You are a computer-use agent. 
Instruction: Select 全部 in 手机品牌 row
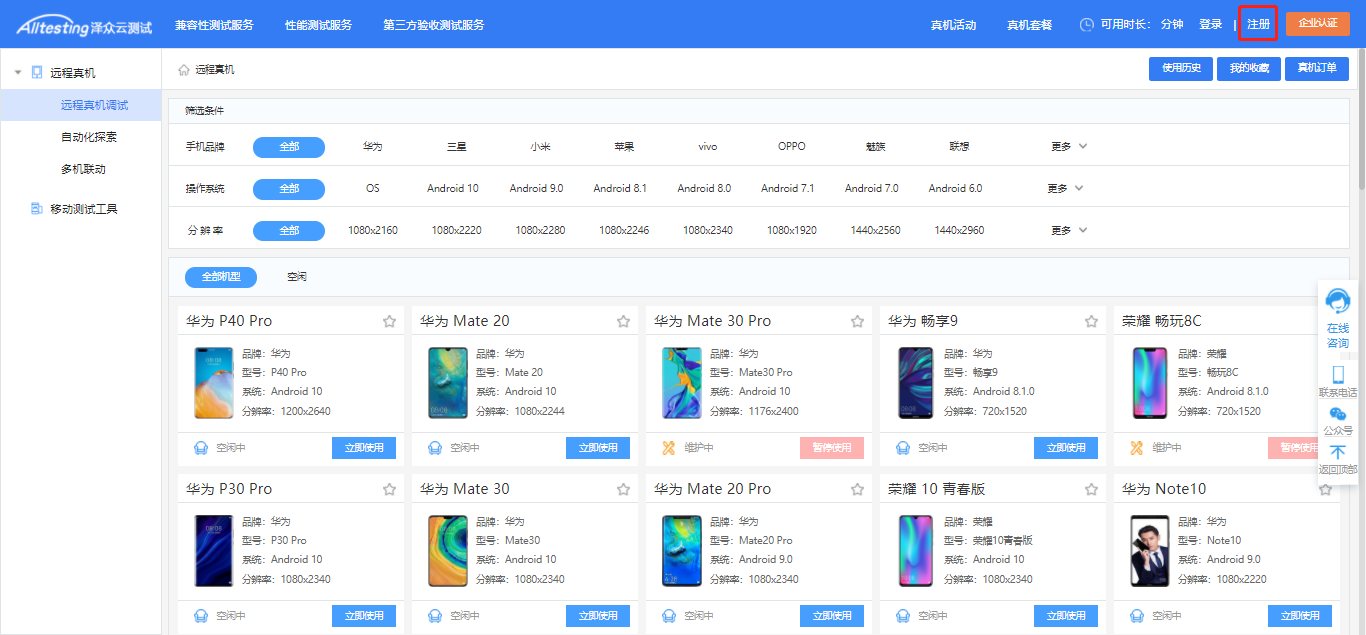pyautogui.click(x=289, y=147)
